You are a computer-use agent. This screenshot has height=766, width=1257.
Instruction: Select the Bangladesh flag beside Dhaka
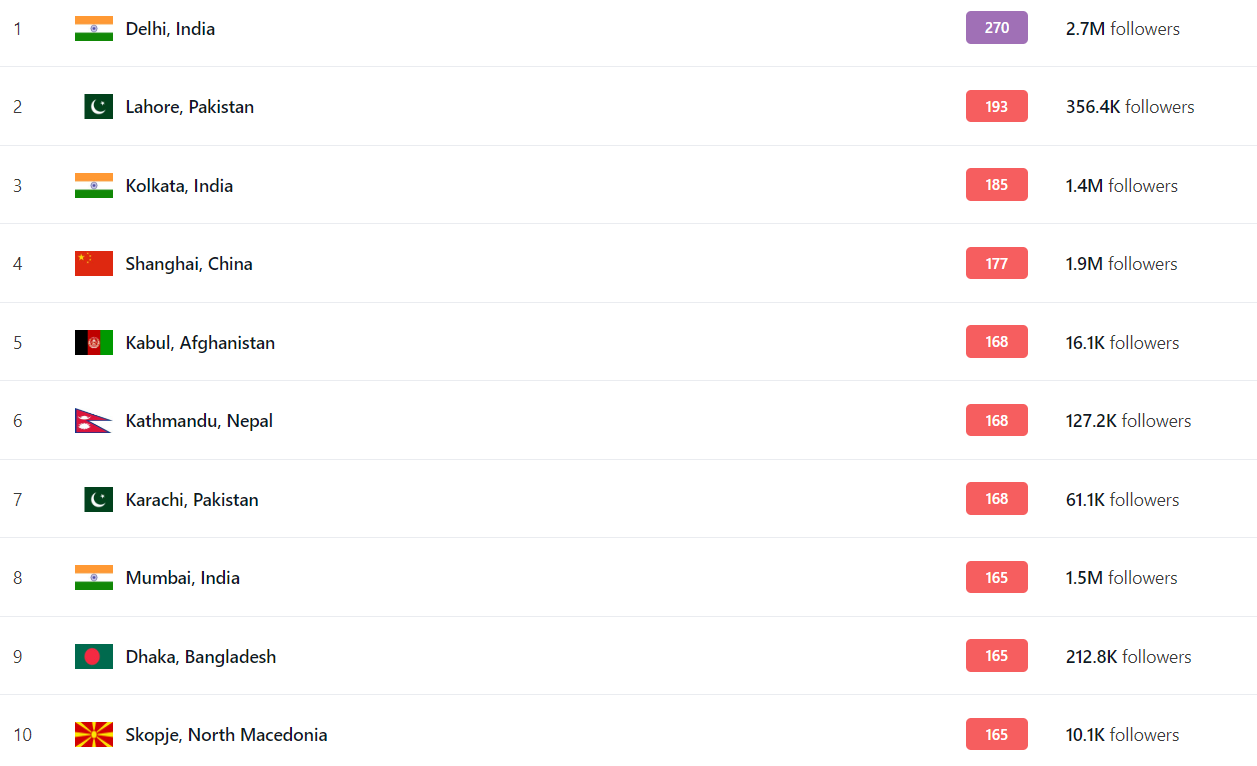click(94, 656)
